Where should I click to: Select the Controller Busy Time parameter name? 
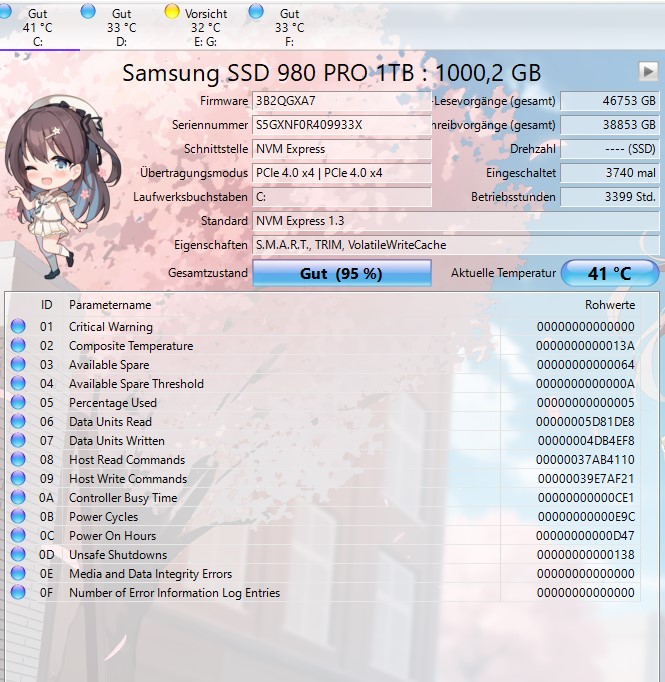pos(123,498)
